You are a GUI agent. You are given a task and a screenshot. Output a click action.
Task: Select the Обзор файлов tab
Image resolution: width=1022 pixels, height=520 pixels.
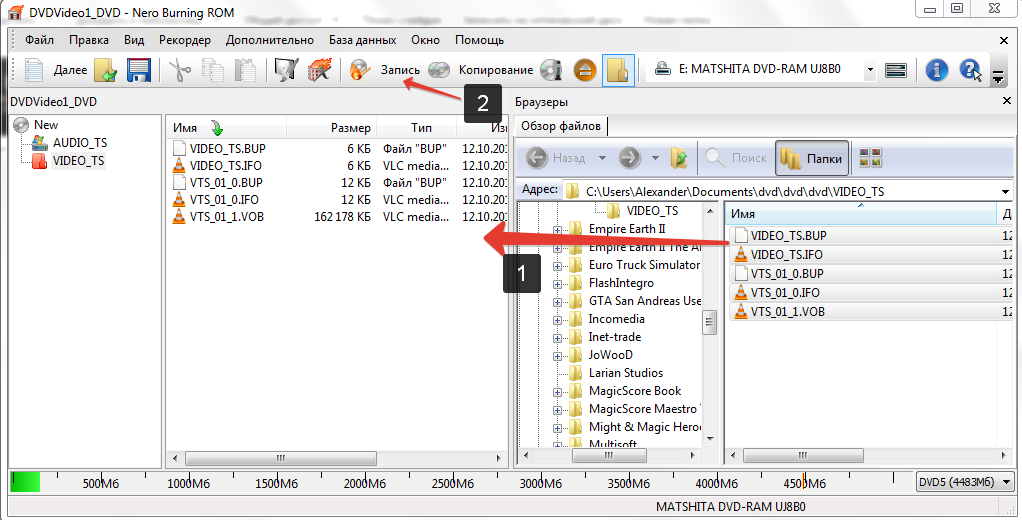coord(561,126)
